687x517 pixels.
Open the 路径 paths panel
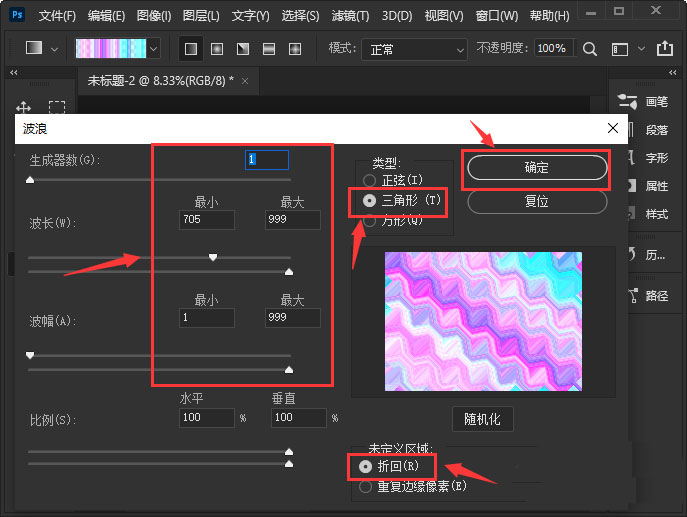(648, 296)
